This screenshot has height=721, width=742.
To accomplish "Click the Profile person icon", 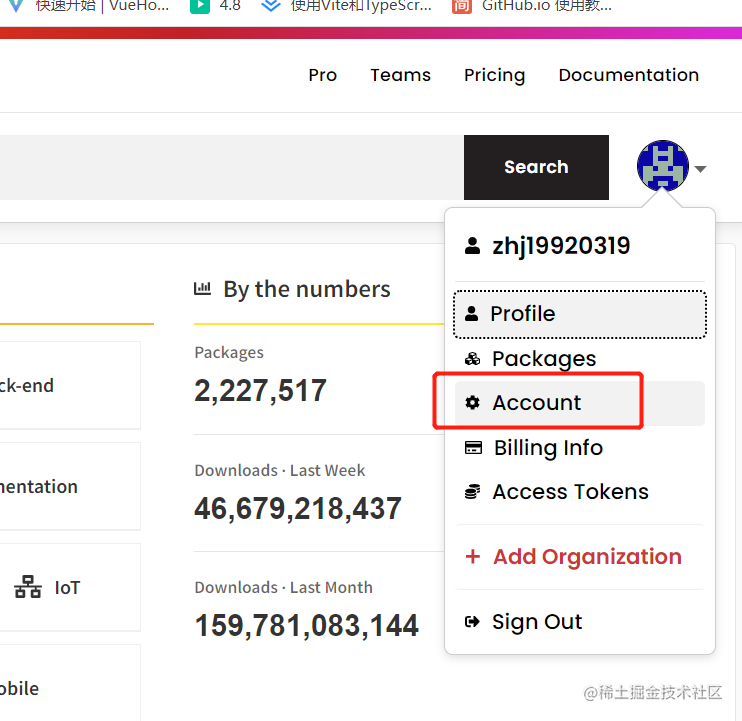I will [471, 314].
